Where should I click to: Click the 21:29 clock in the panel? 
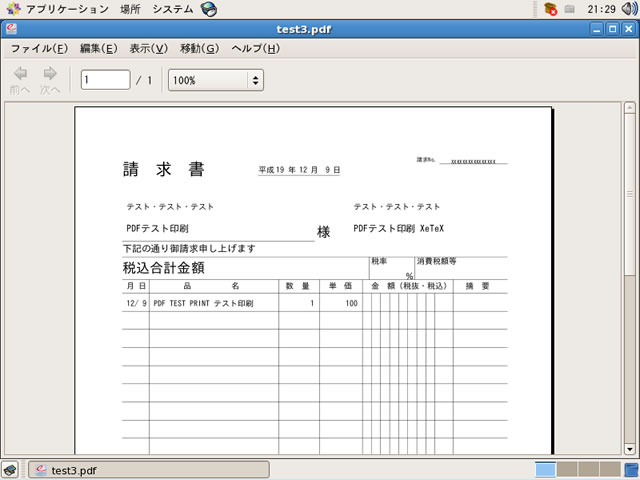point(601,9)
